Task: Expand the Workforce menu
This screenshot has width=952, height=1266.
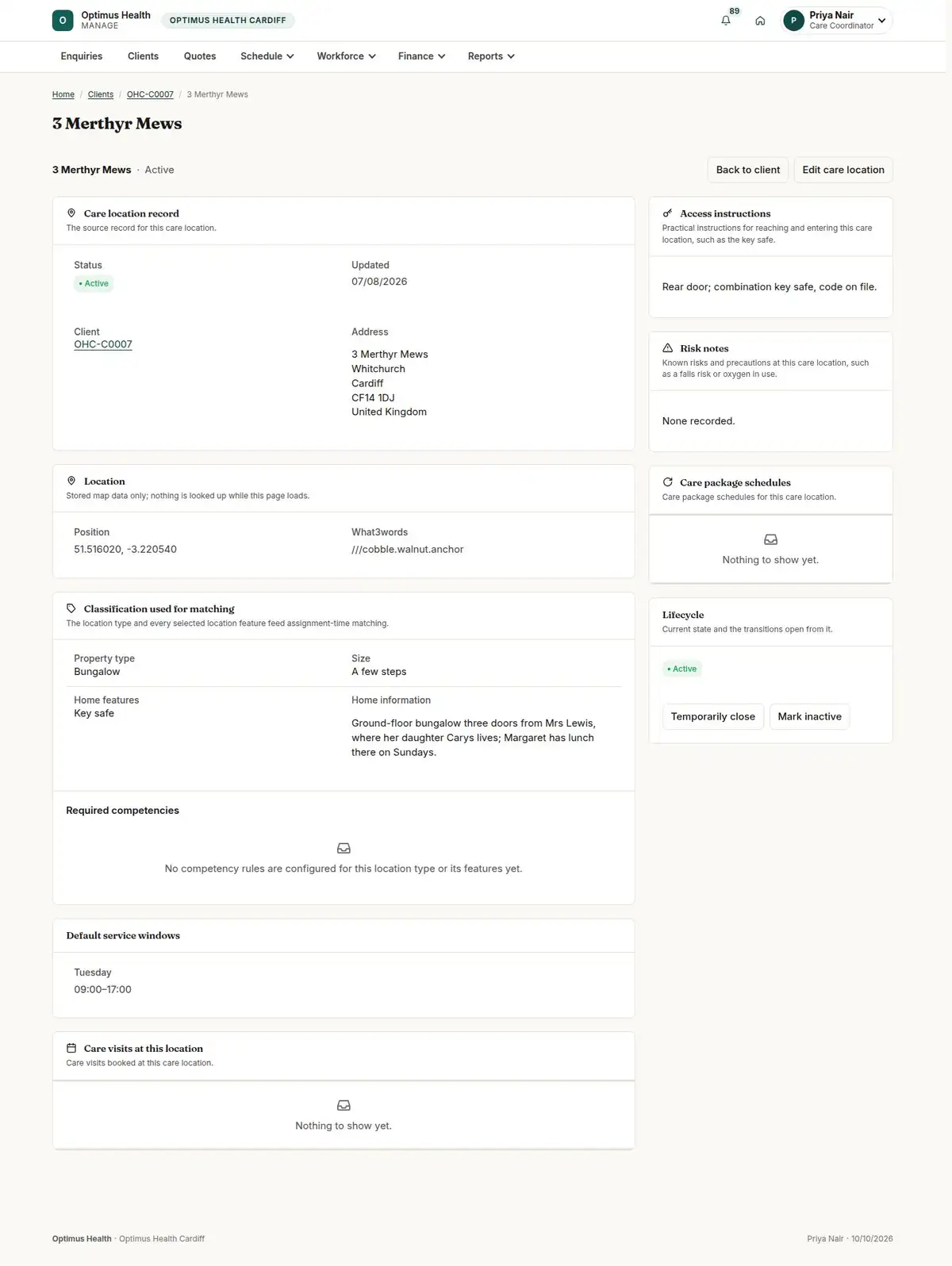Action: (346, 56)
